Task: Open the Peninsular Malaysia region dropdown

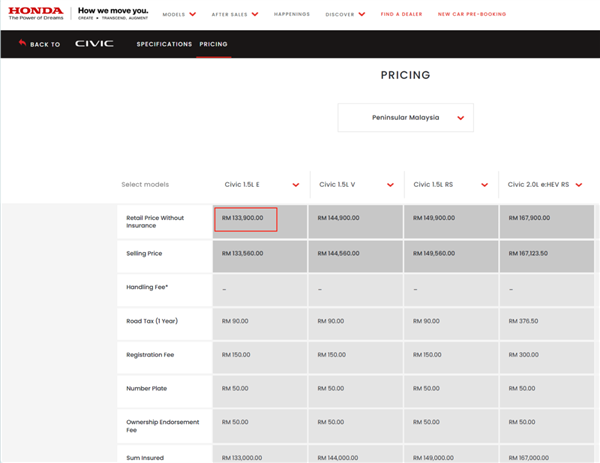Action: [x=405, y=117]
